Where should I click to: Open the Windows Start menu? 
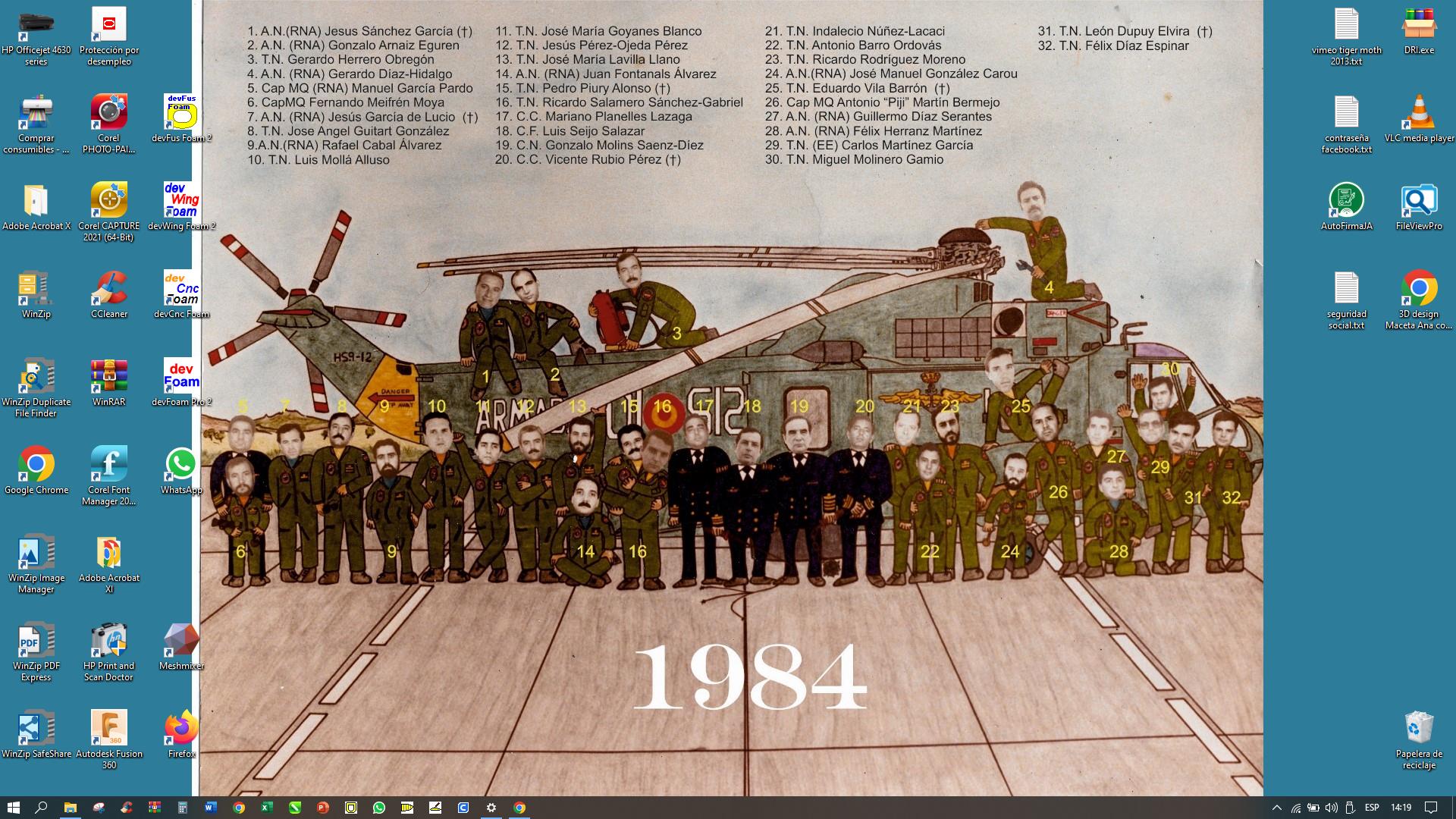coord(13,808)
